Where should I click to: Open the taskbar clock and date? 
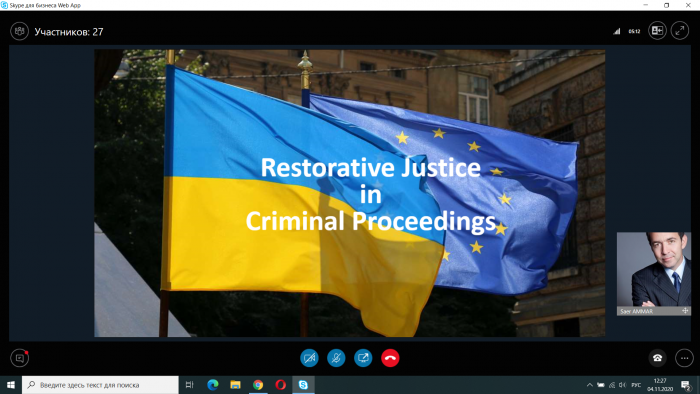point(660,385)
